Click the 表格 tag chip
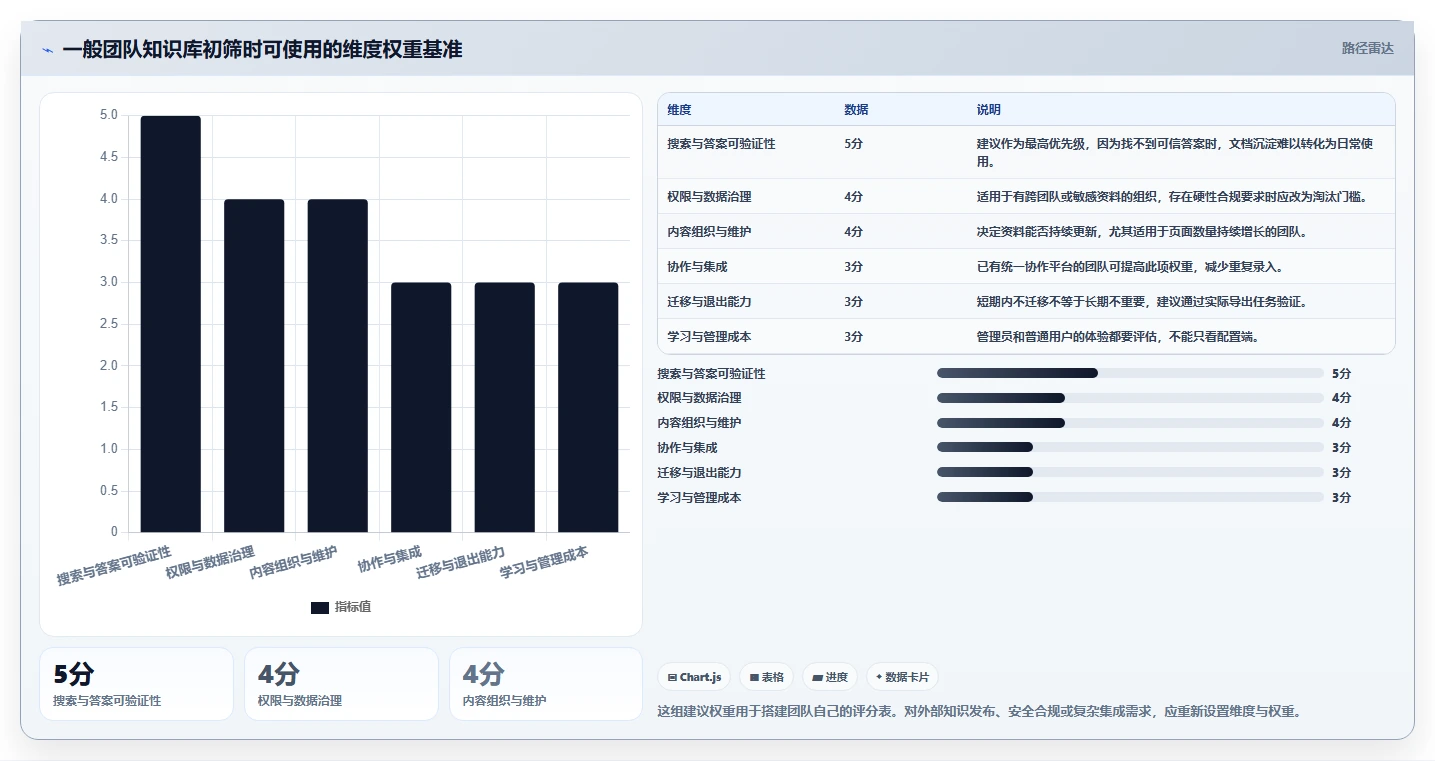 pyautogui.click(x=766, y=677)
